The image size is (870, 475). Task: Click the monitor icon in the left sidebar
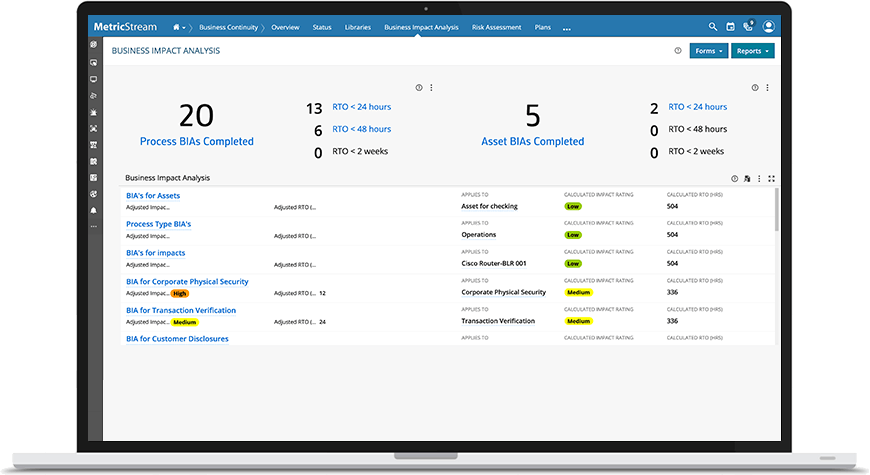[94, 79]
